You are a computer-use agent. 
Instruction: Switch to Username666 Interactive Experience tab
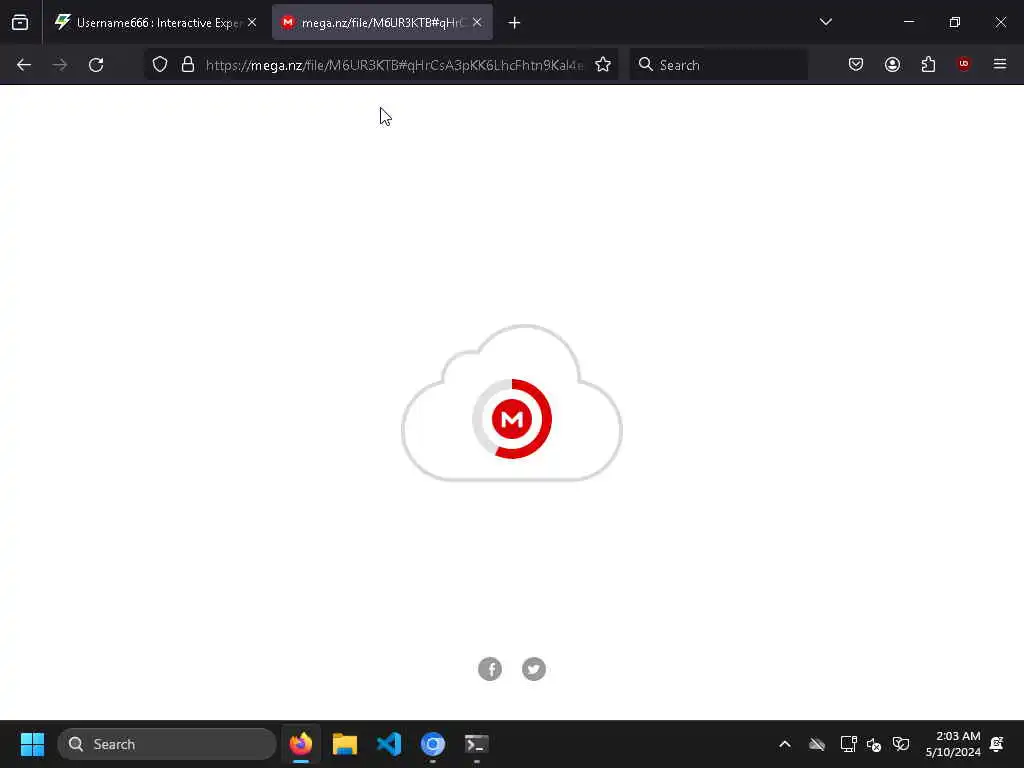(155, 23)
